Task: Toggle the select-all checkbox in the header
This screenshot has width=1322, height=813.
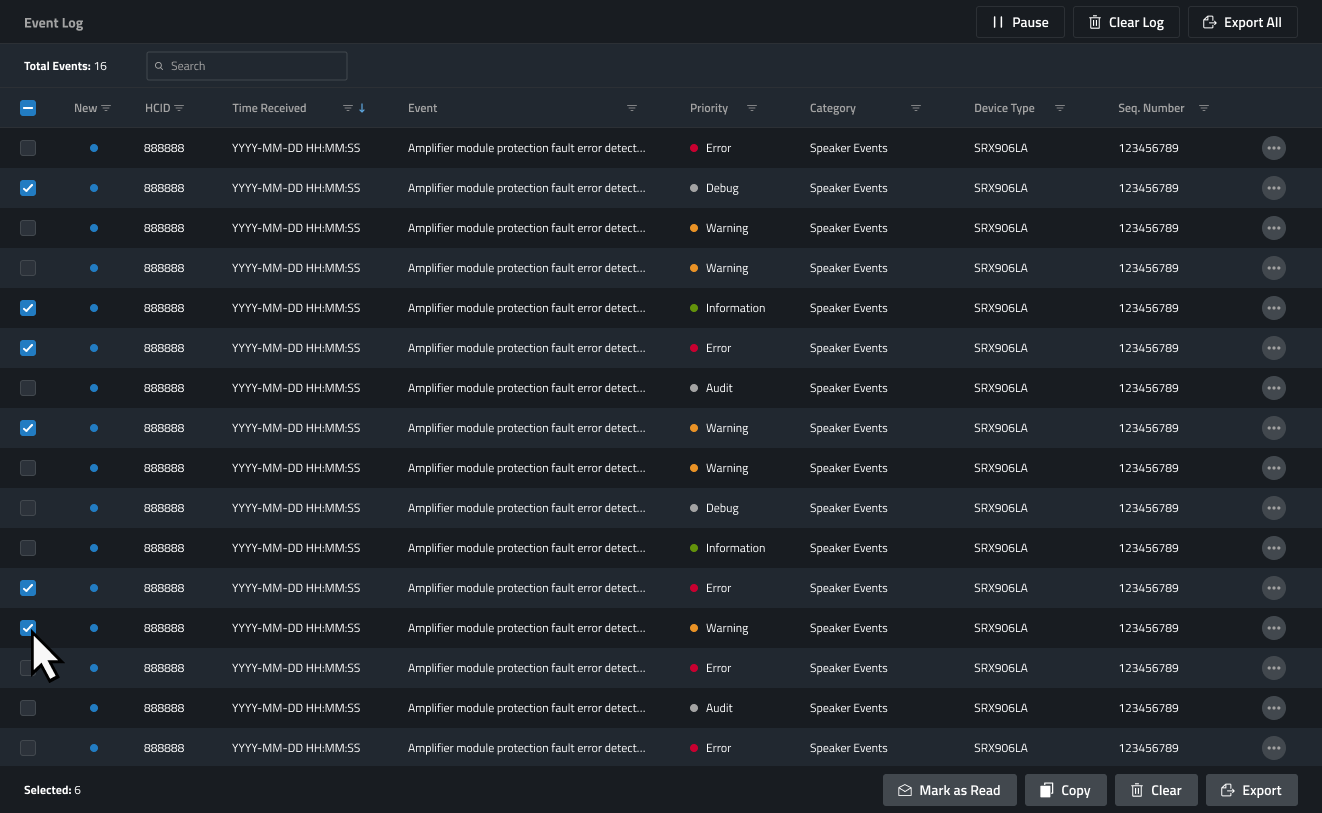Action: (28, 108)
